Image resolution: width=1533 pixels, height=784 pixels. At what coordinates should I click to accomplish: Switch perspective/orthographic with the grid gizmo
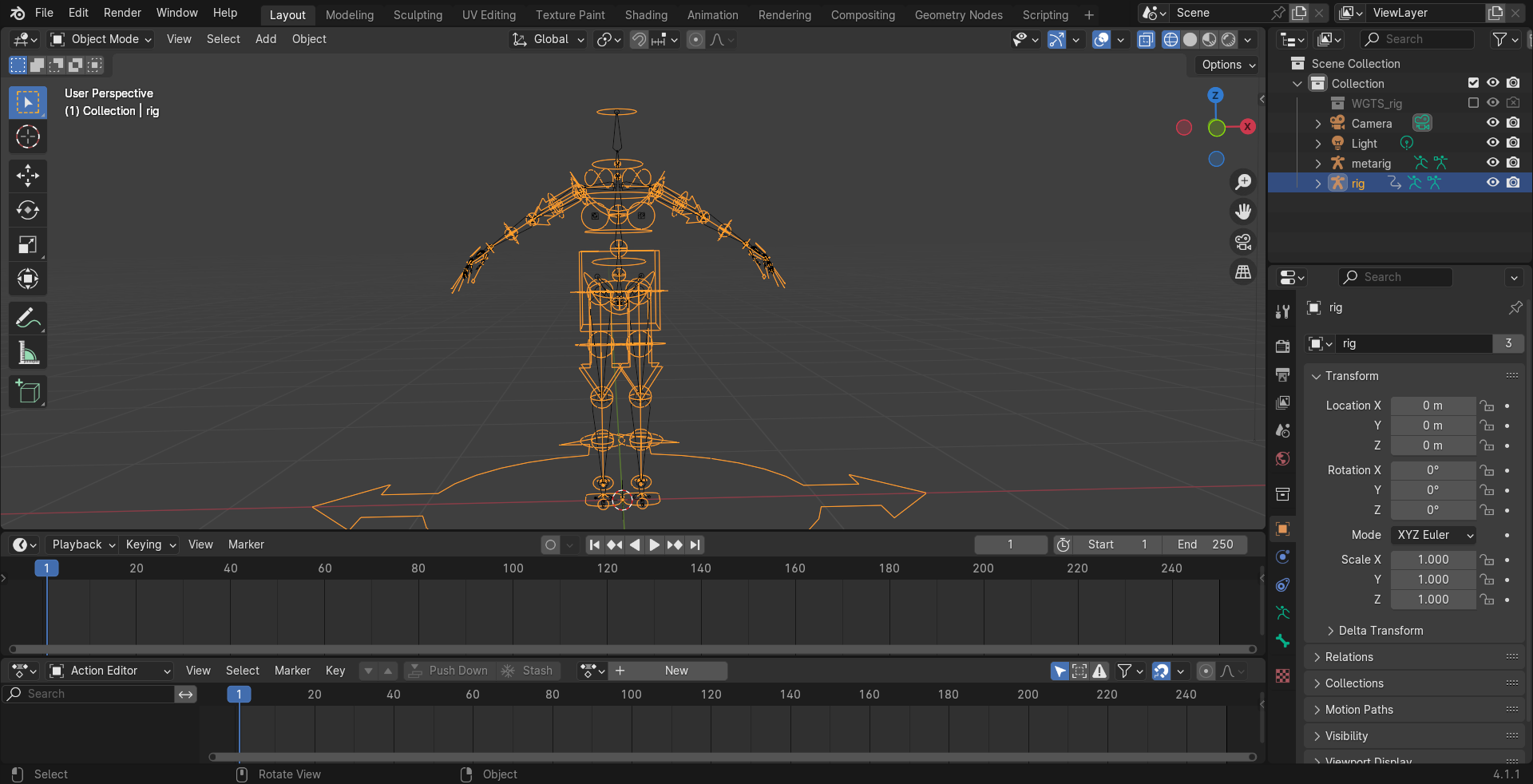coord(1243,272)
